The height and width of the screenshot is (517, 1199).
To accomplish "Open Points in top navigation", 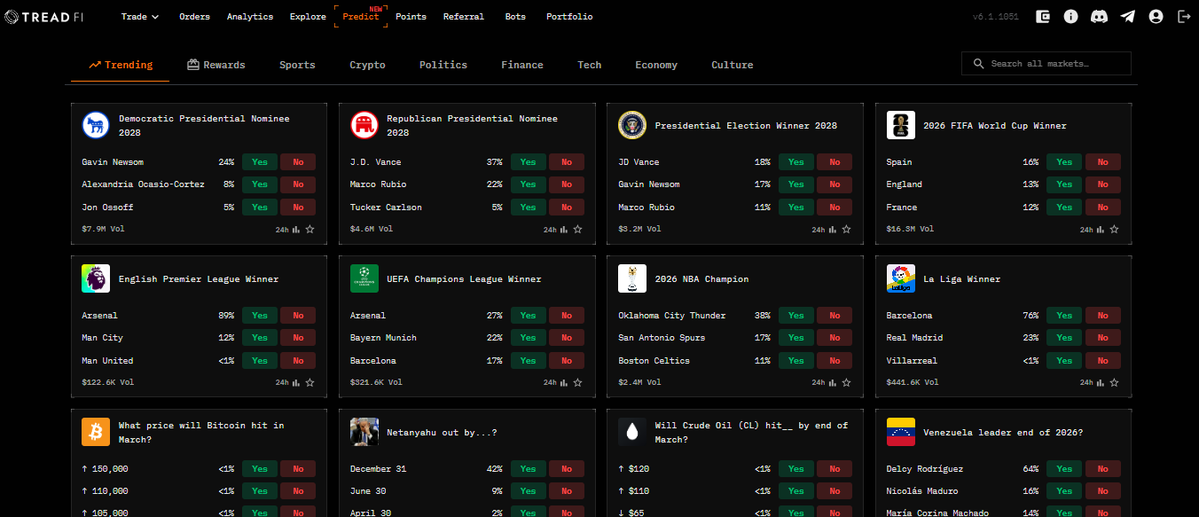I will (x=411, y=17).
